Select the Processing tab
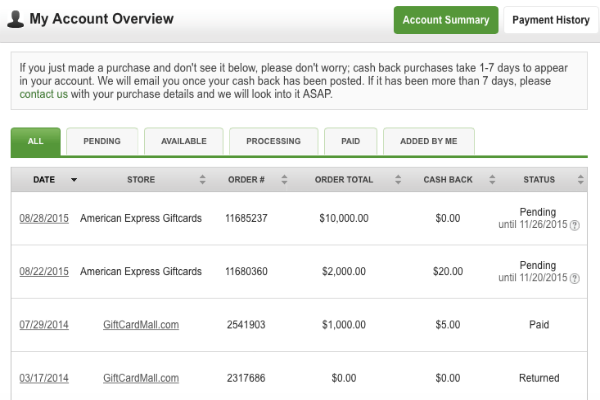This screenshot has width=600, height=400. [273, 141]
